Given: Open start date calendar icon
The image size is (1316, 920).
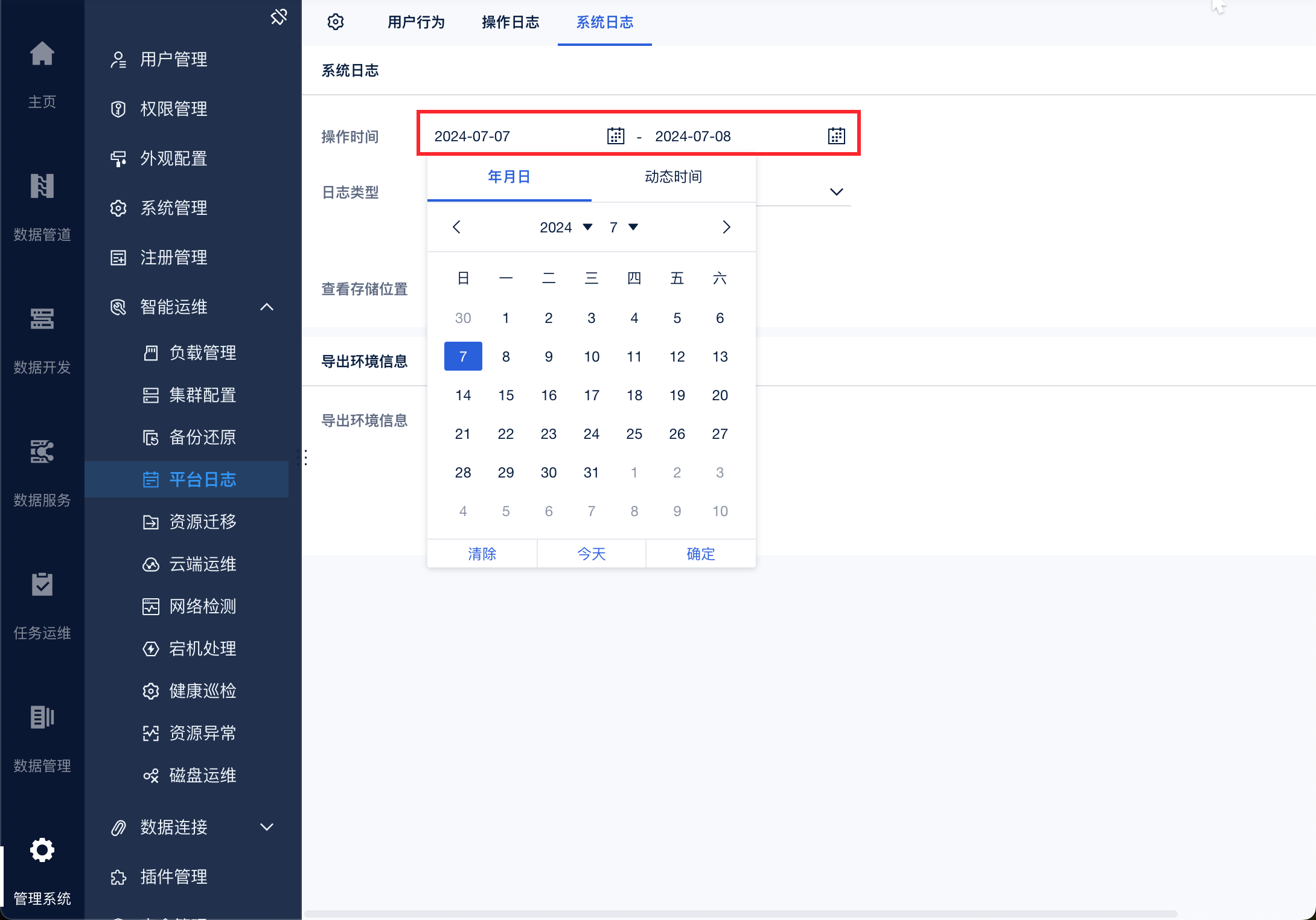Looking at the screenshot, I should pyautogui.click(x=615, y=136).
